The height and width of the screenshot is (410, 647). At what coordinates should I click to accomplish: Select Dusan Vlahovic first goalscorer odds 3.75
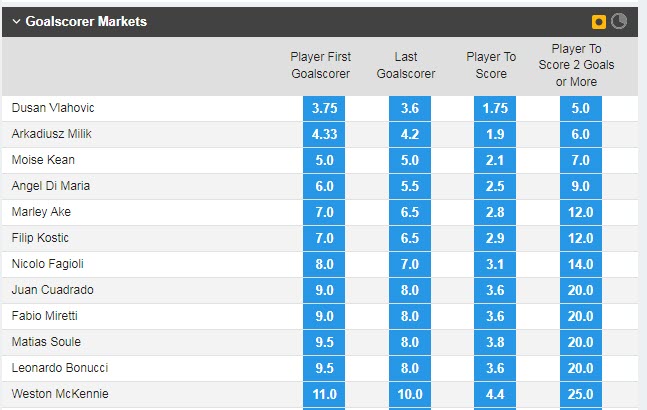coord(322,108)
